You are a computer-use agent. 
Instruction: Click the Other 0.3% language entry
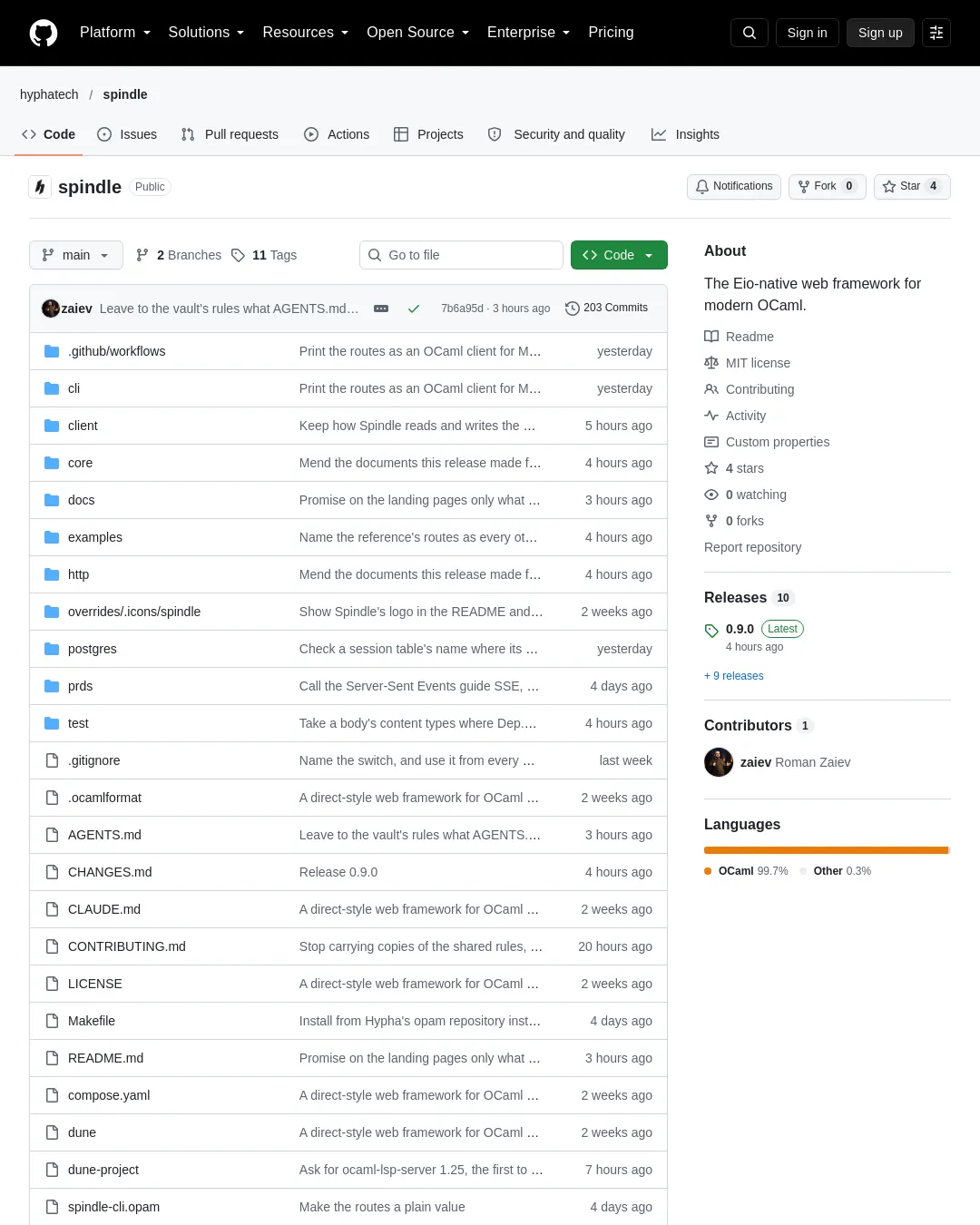click(x=836, y=871)
